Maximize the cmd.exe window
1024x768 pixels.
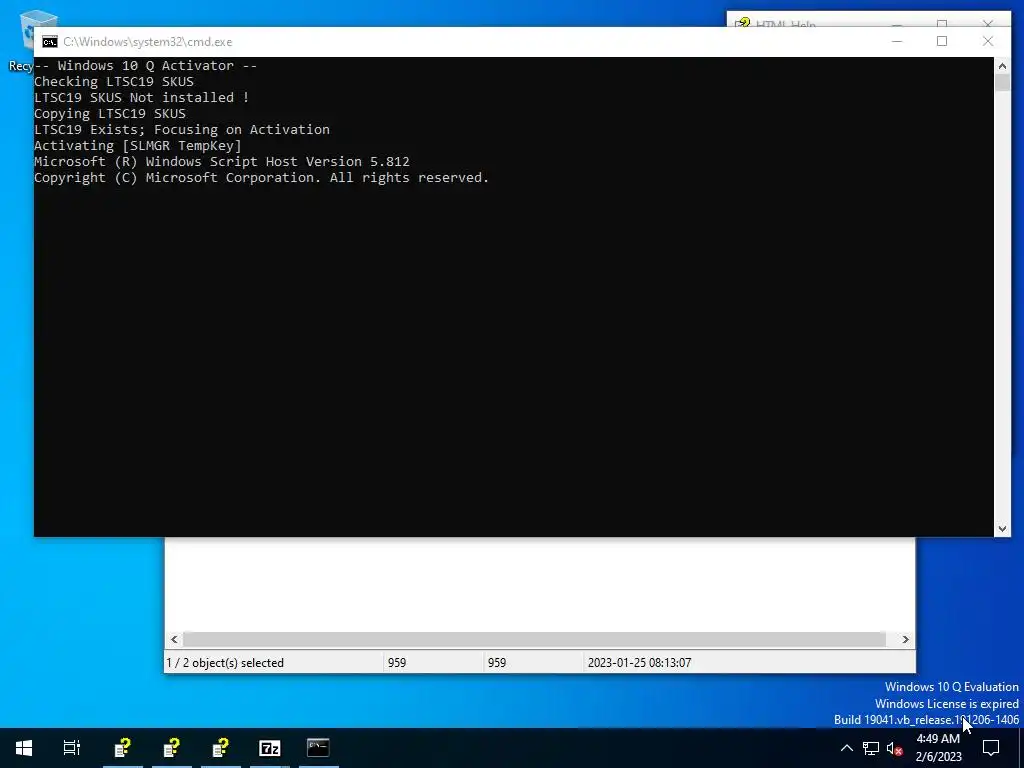[x=942, y=41]
